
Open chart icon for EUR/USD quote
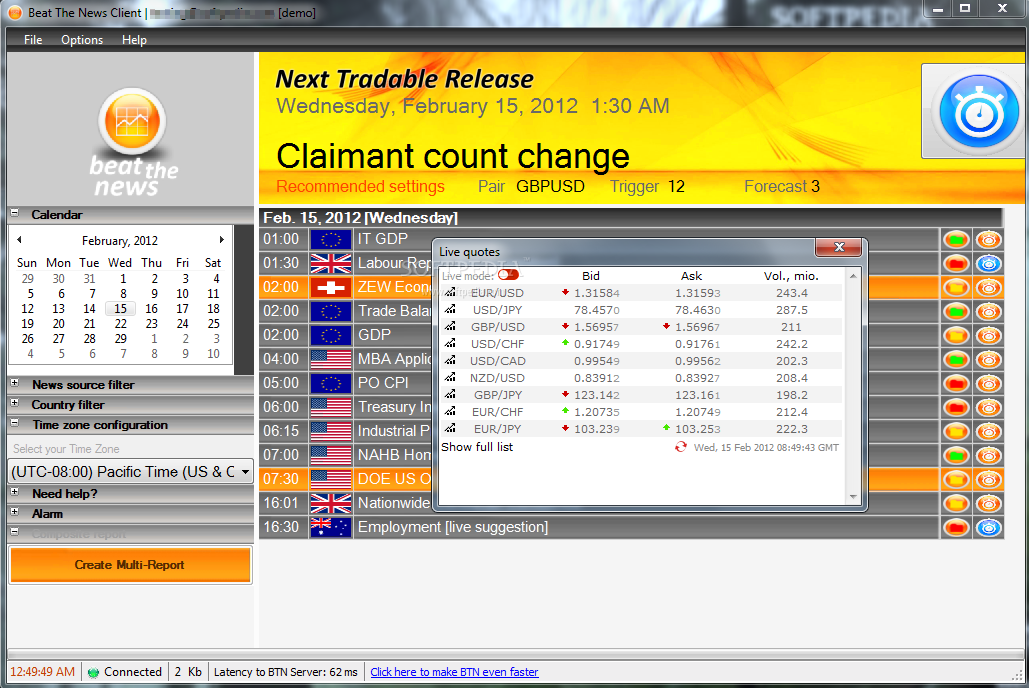click(450, 292)
